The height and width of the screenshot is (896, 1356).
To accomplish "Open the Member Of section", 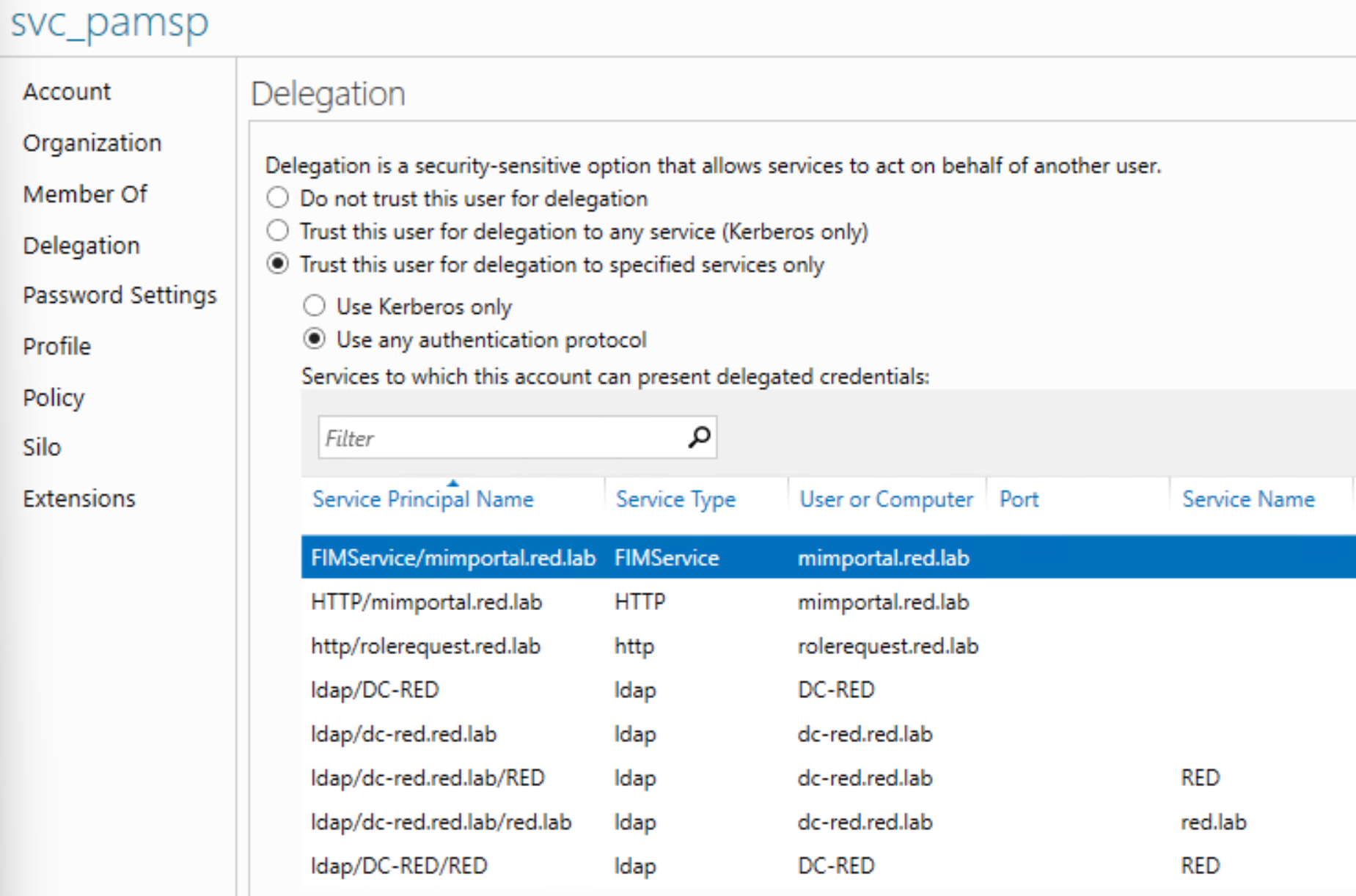I will [x=85, y=194].
